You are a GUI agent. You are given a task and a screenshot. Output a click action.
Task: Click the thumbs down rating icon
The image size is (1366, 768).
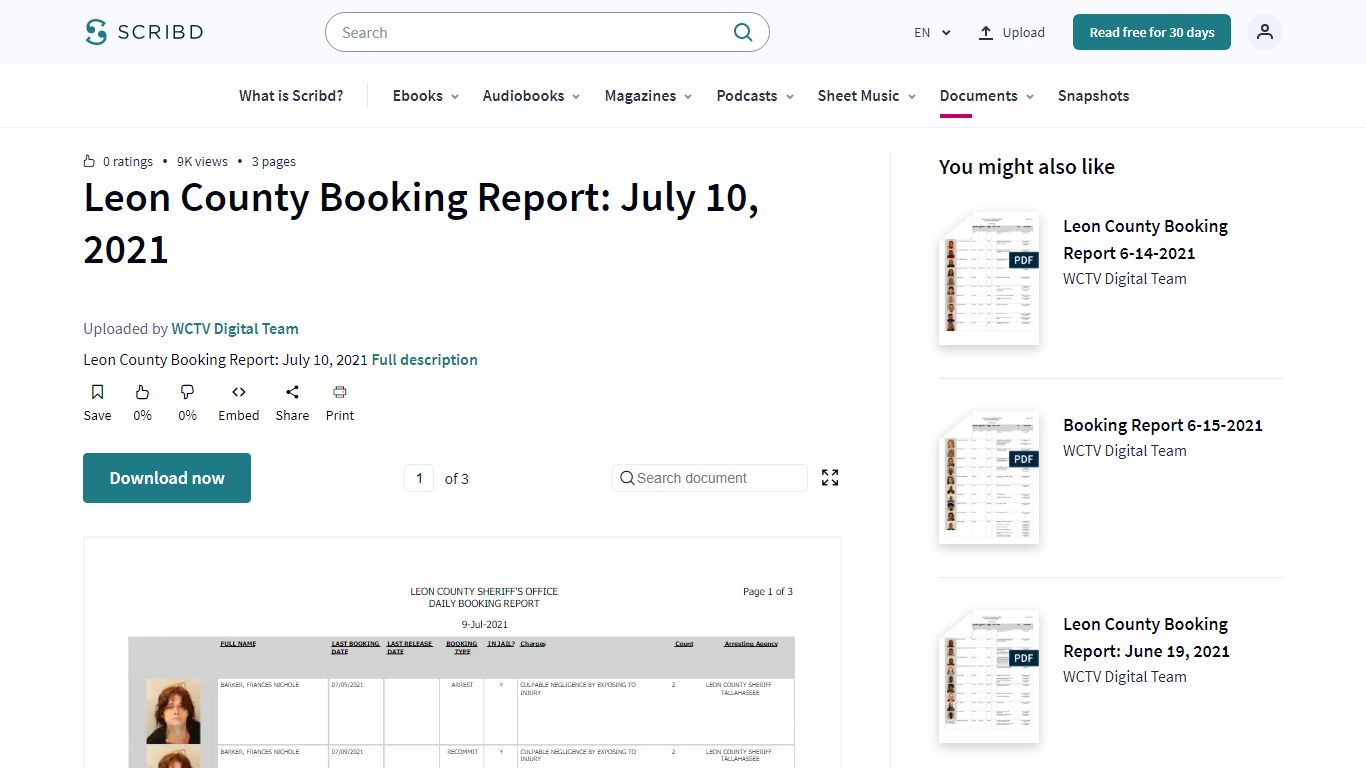(187, 392)
